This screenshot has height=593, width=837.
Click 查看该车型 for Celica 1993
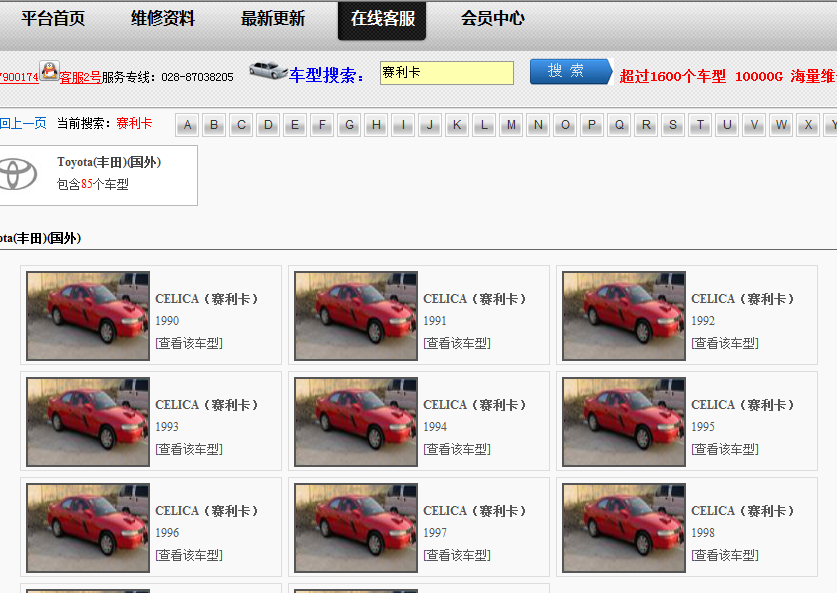click(x=189, y=449)
